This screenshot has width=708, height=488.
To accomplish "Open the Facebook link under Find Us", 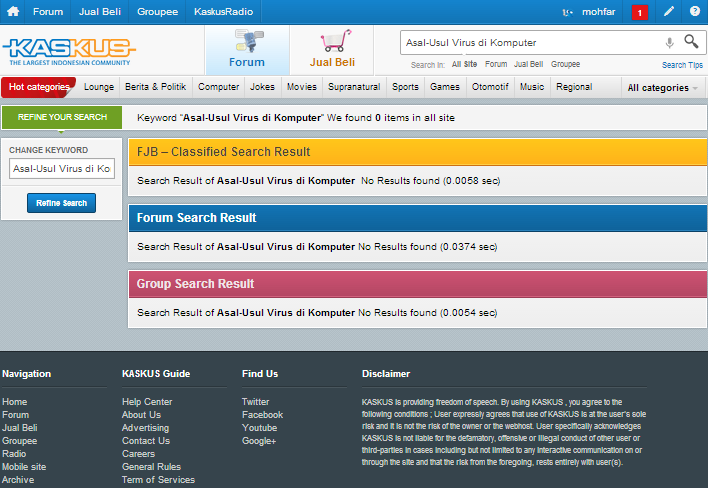I will [x=262, y=415].
